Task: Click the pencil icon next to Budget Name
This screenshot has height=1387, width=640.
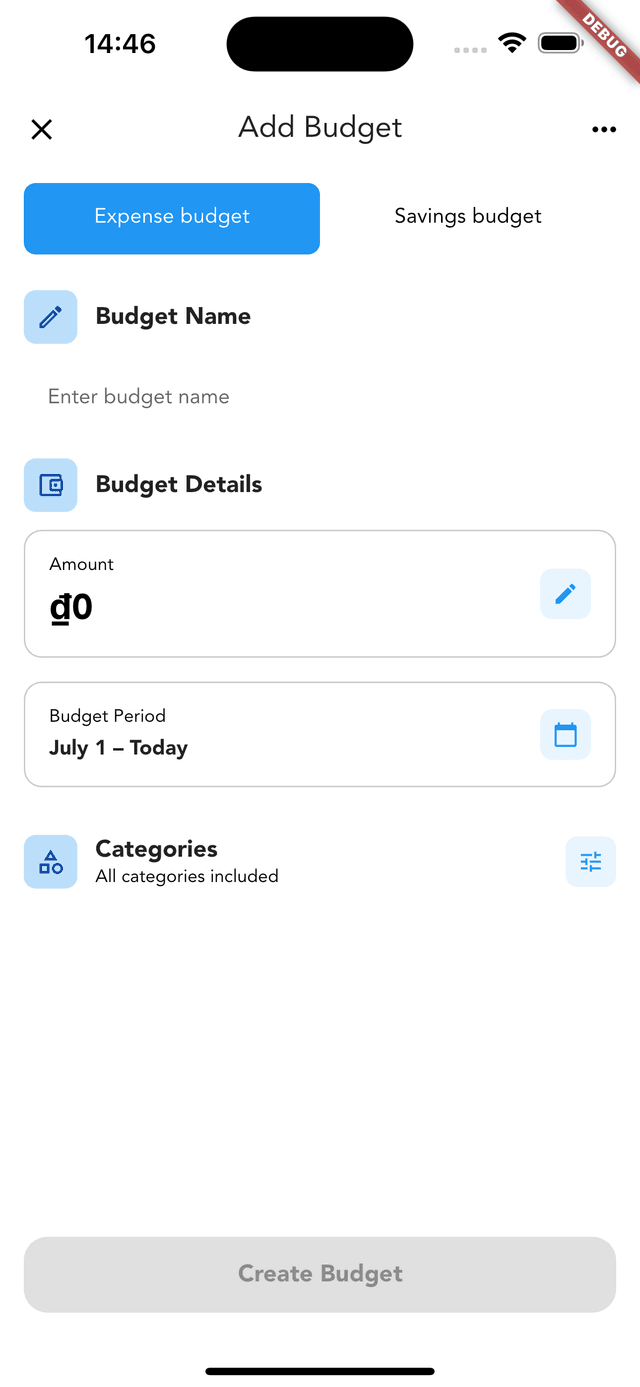Action: 50,316
